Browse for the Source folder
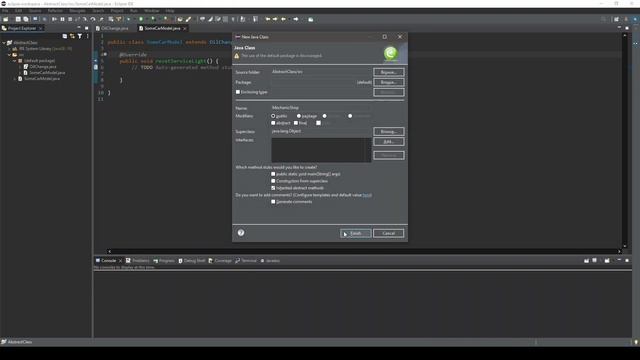 click(x=389, y=72)
